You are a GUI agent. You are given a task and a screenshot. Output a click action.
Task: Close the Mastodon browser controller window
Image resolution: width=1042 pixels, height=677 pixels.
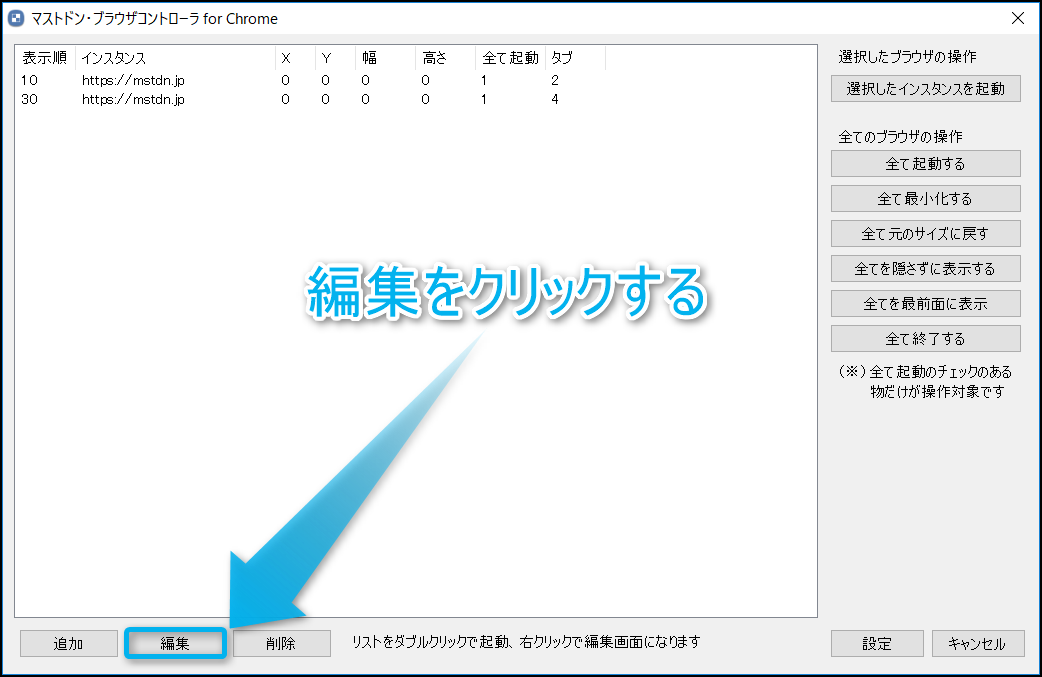coord(1018,18)
